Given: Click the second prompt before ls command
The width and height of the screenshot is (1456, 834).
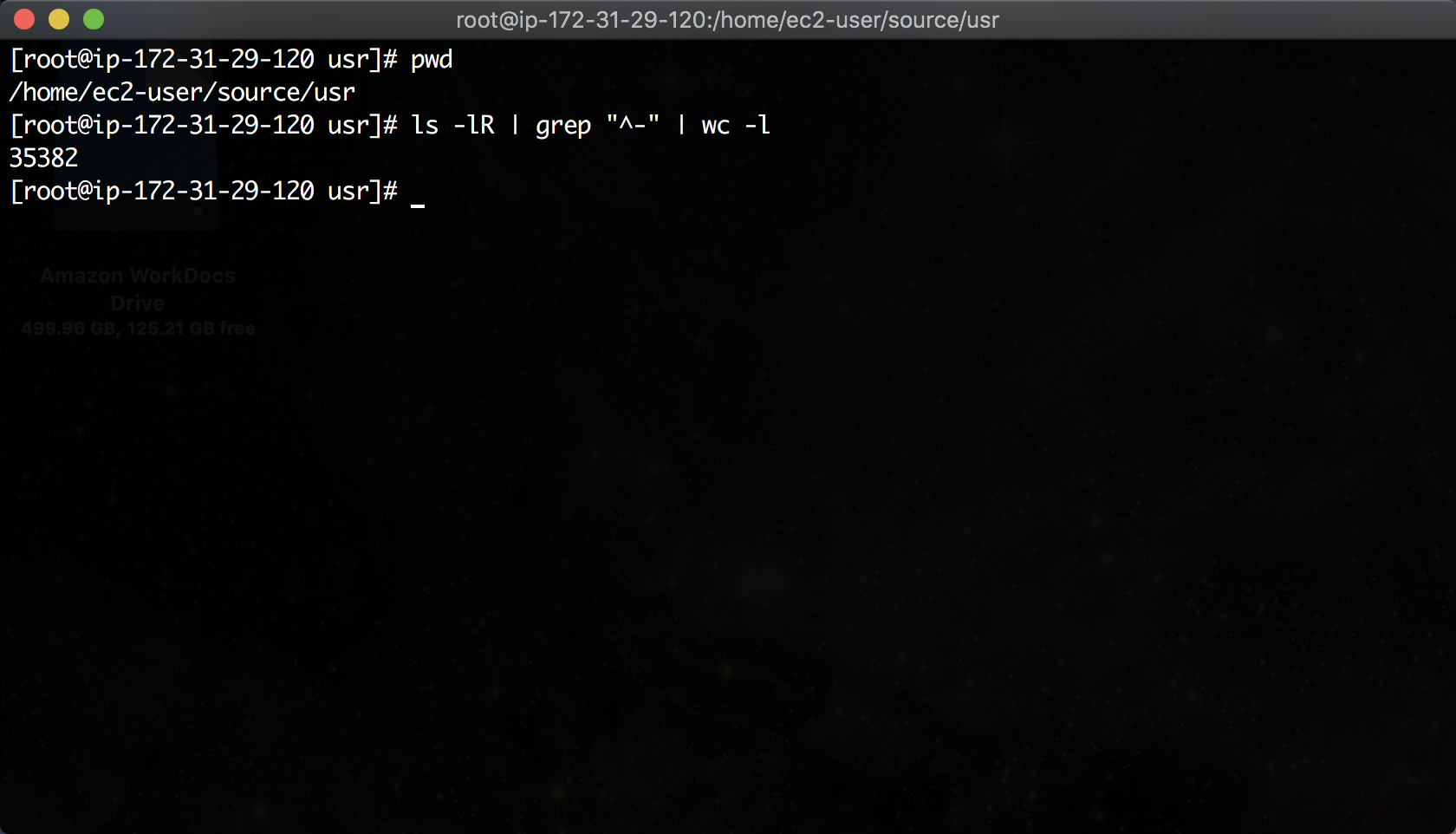Looking at the screenshot, I should (x=204, y=125).
